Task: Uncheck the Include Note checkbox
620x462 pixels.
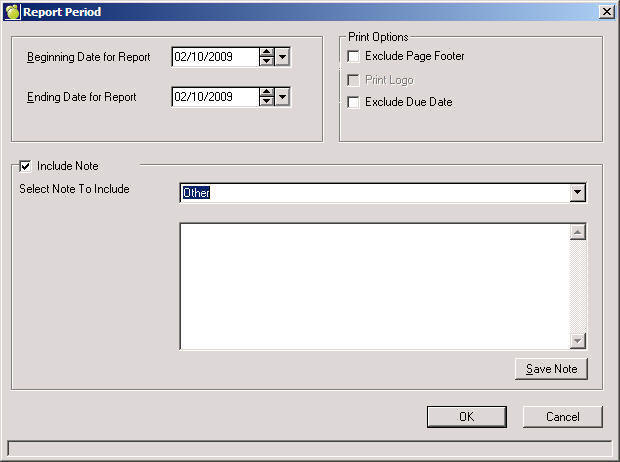Action: pyautogui.click(x=26, y=166)
